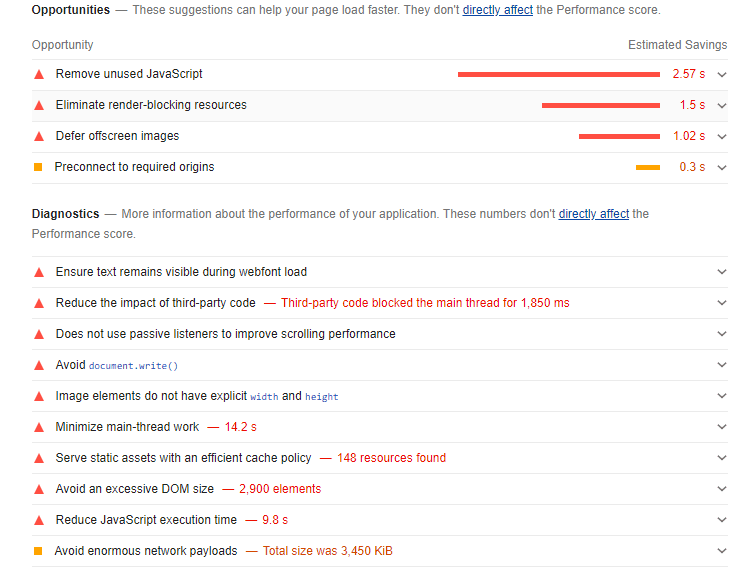The width and height of the screenshot is (756, 572).
Task: Select 'Does not use passive listeners' audit row
Action: pyautogui.click(x=225, y=334)
